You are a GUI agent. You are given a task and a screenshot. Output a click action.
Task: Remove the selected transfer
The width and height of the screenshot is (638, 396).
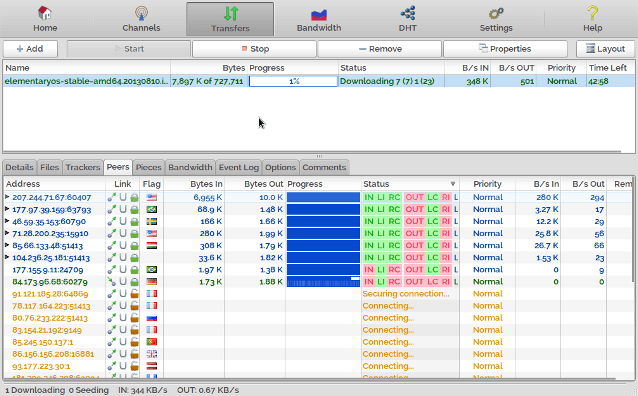(380, 49)
